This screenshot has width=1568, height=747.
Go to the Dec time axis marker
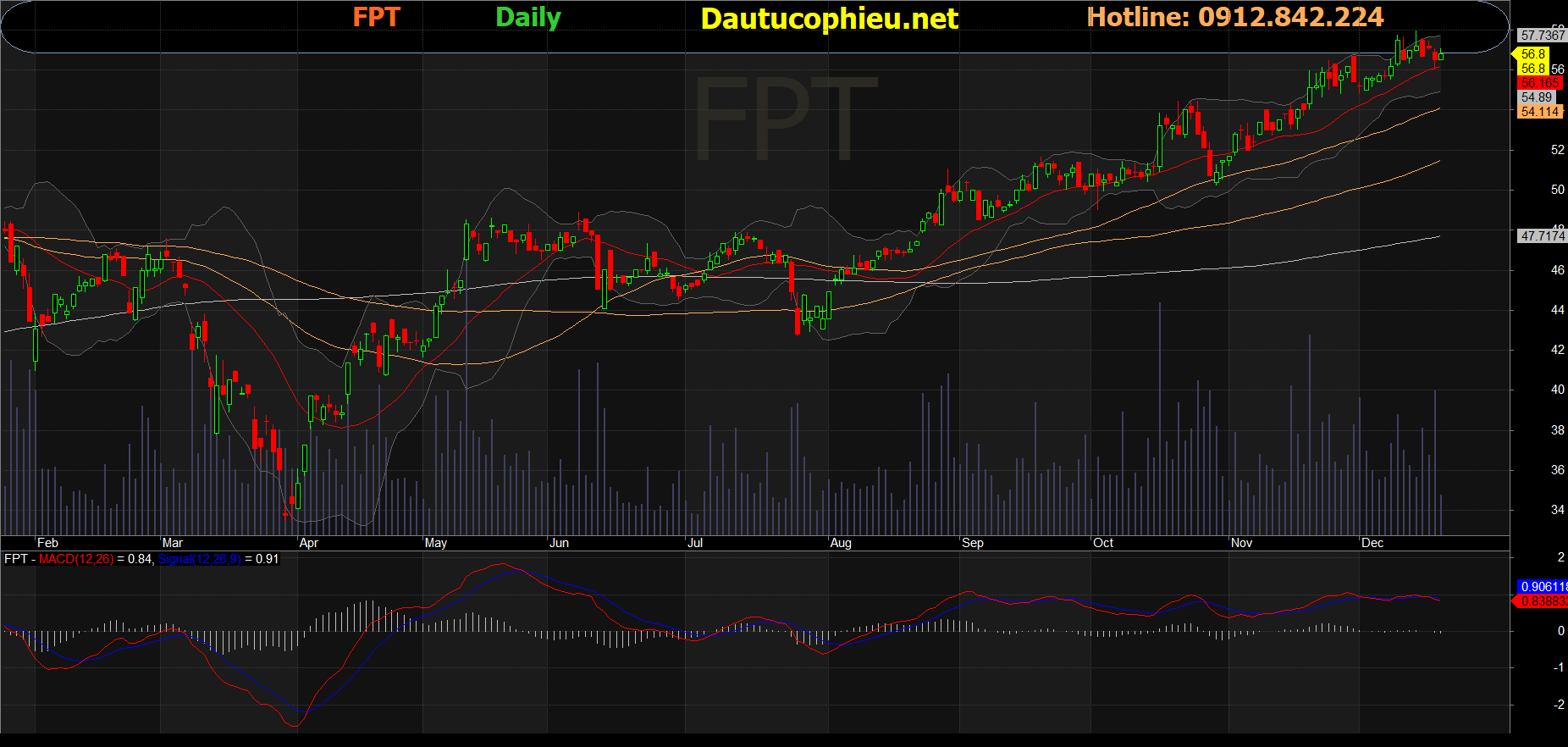click(x=1372, y=543)
